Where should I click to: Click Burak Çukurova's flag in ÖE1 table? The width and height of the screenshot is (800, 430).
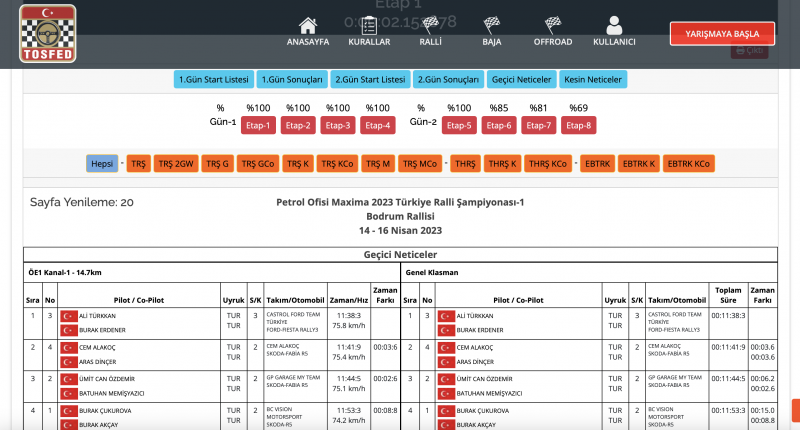tap(69, 411)
